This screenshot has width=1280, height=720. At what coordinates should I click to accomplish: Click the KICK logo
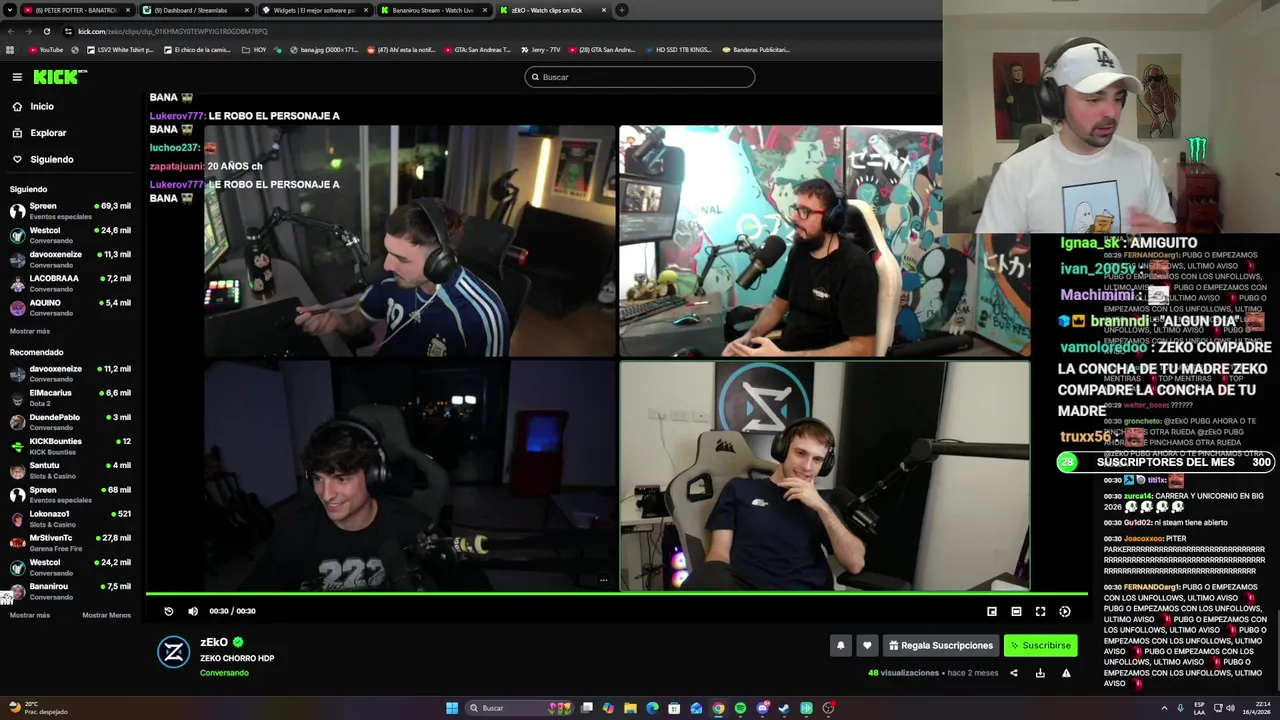click(60, 77)
